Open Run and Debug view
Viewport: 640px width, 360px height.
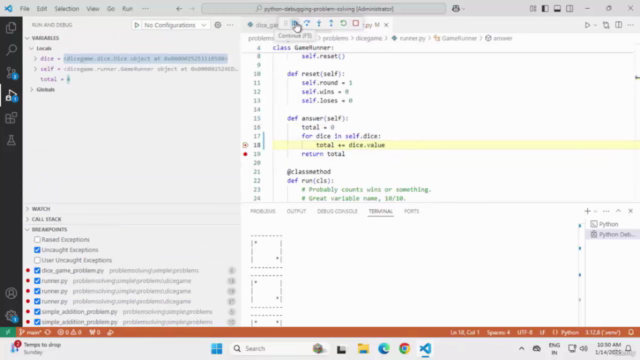tap(11, 96)
